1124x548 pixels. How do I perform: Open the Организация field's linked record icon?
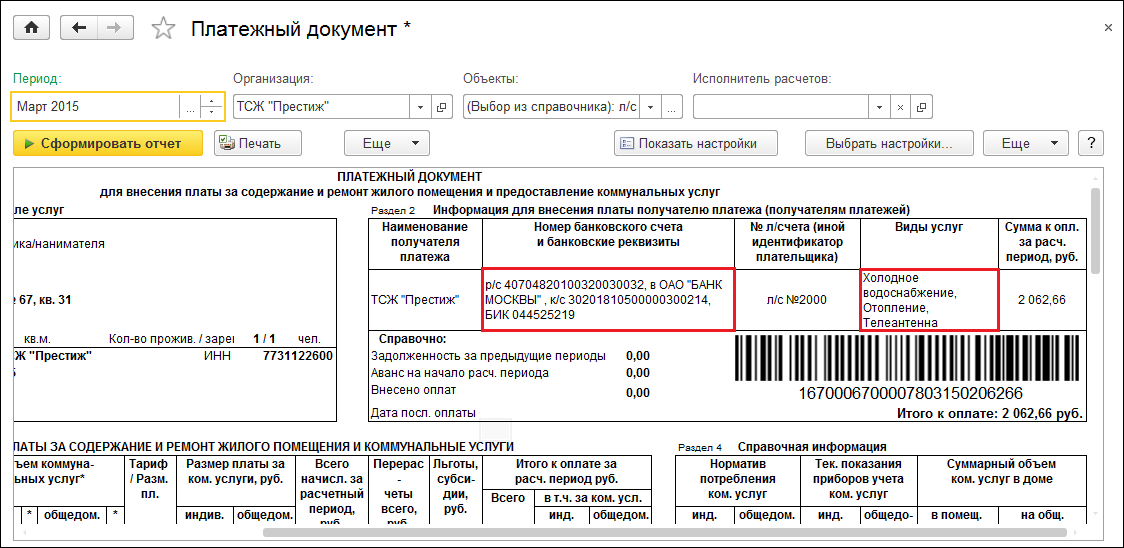pyautogui.click(x=442, y=106)
